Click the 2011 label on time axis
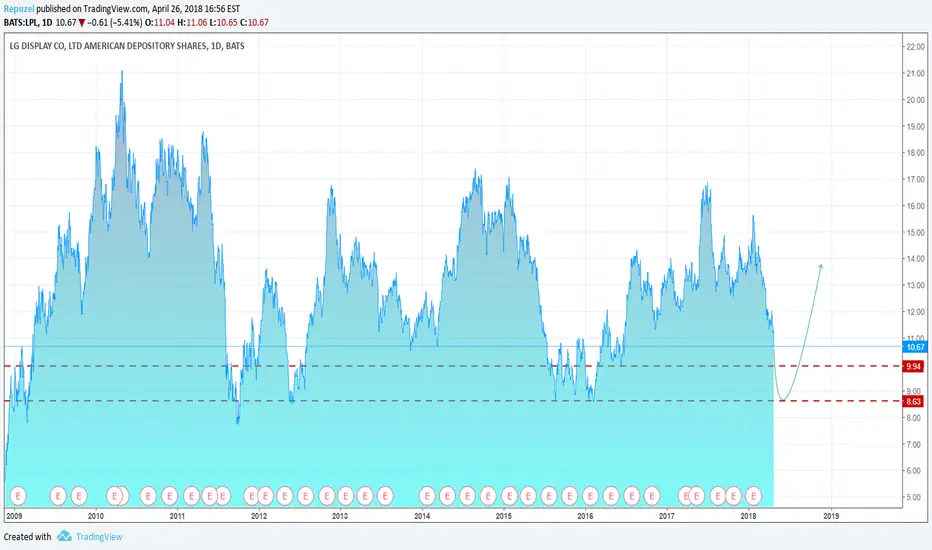 (x=177, y=516)
